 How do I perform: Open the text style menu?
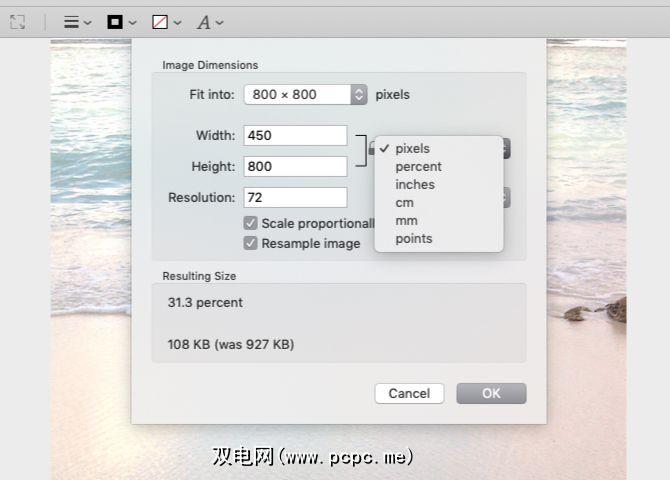(x=209, y=22)
